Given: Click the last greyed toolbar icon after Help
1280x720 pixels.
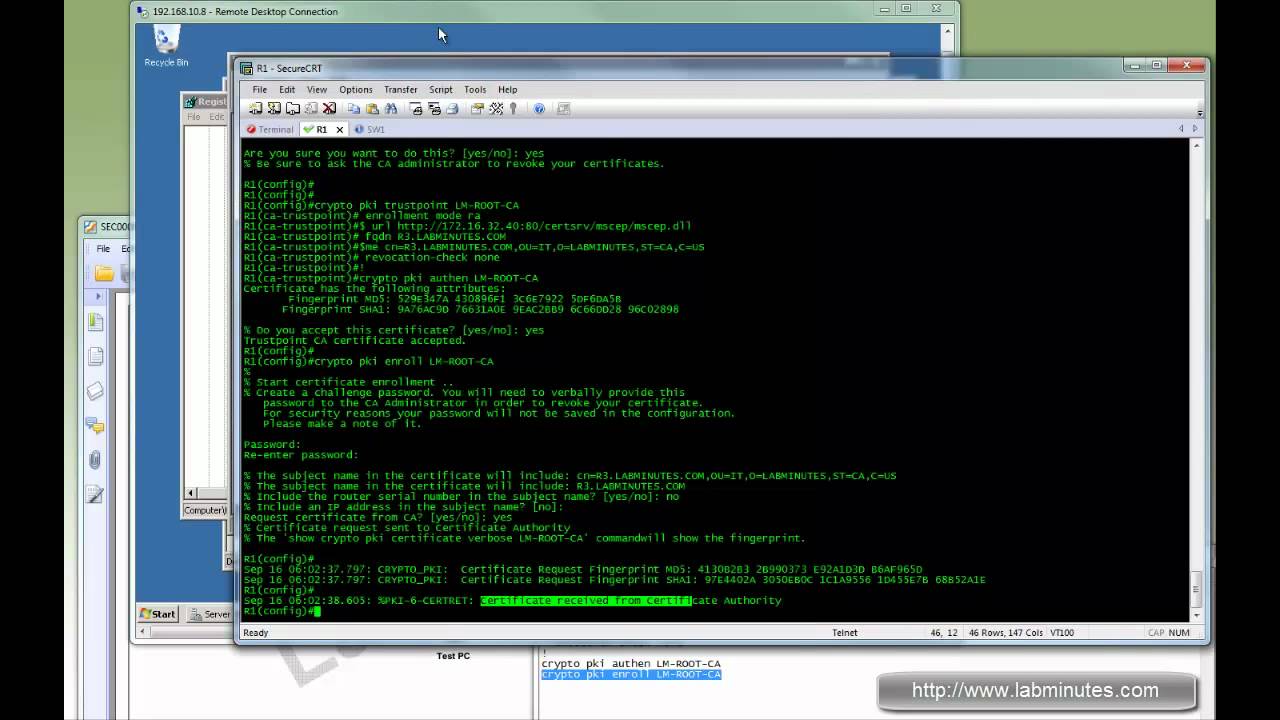Looking at the screenshot, I should 563,108.
